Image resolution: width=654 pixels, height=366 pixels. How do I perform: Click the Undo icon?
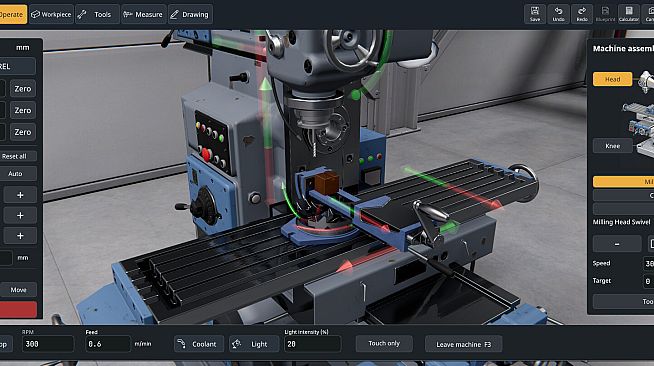(x=558, y=14)
